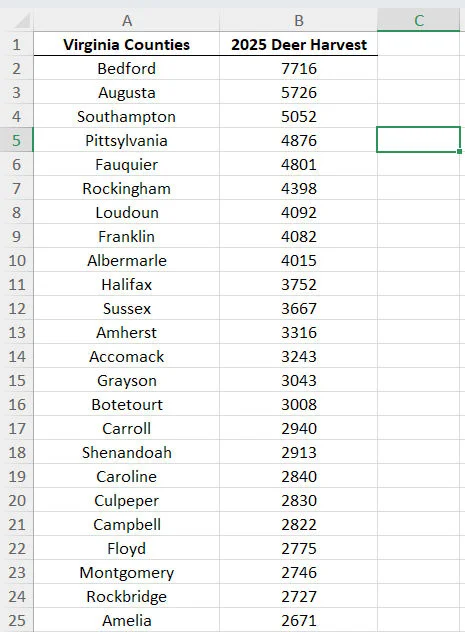Select the cell with value 3667
The height and width of the screenshot is (632, 465).
coord(299,308)
